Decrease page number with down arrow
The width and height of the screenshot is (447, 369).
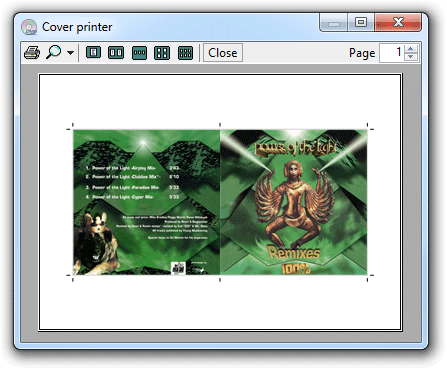[411, 57]
